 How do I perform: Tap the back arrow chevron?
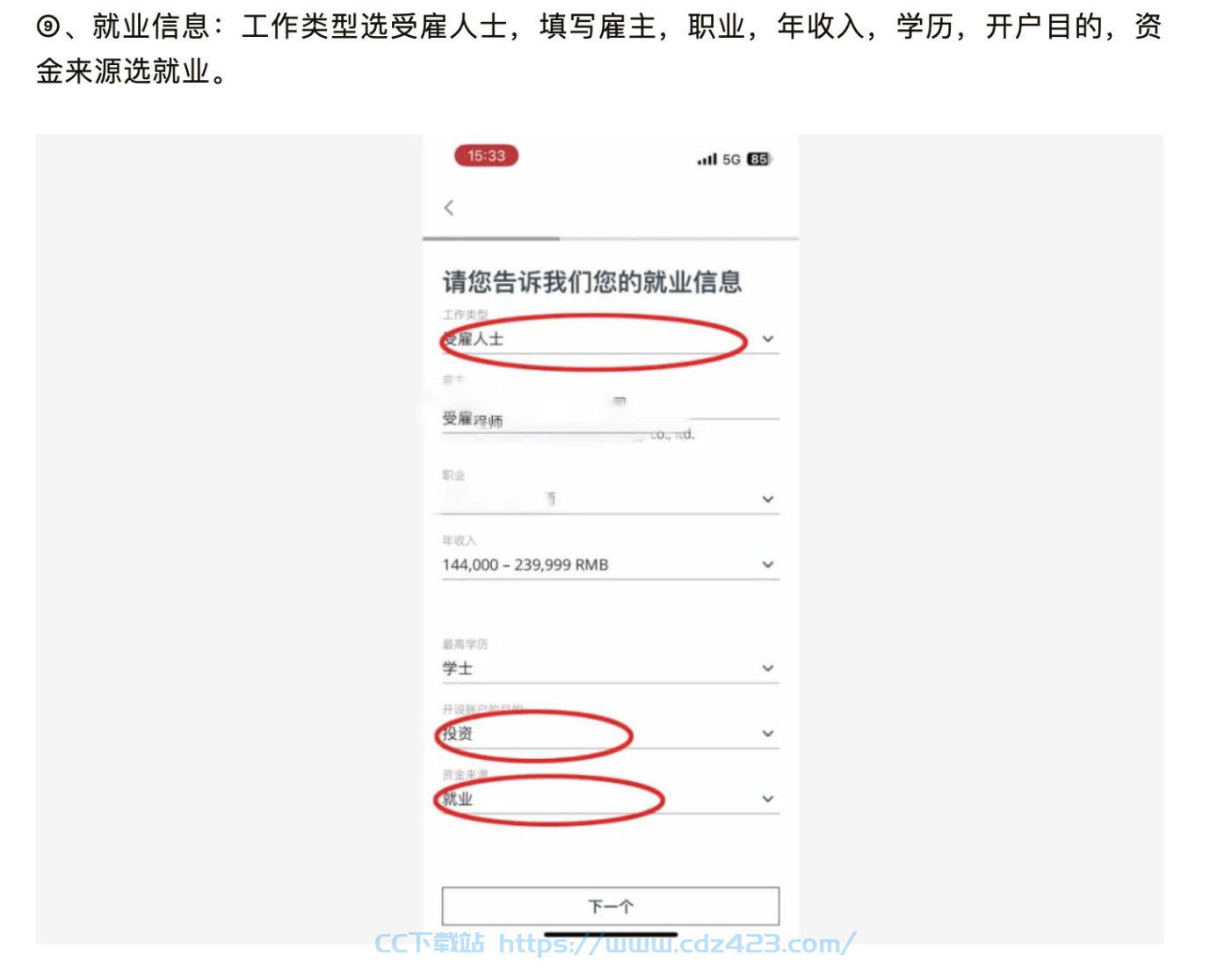449,207
